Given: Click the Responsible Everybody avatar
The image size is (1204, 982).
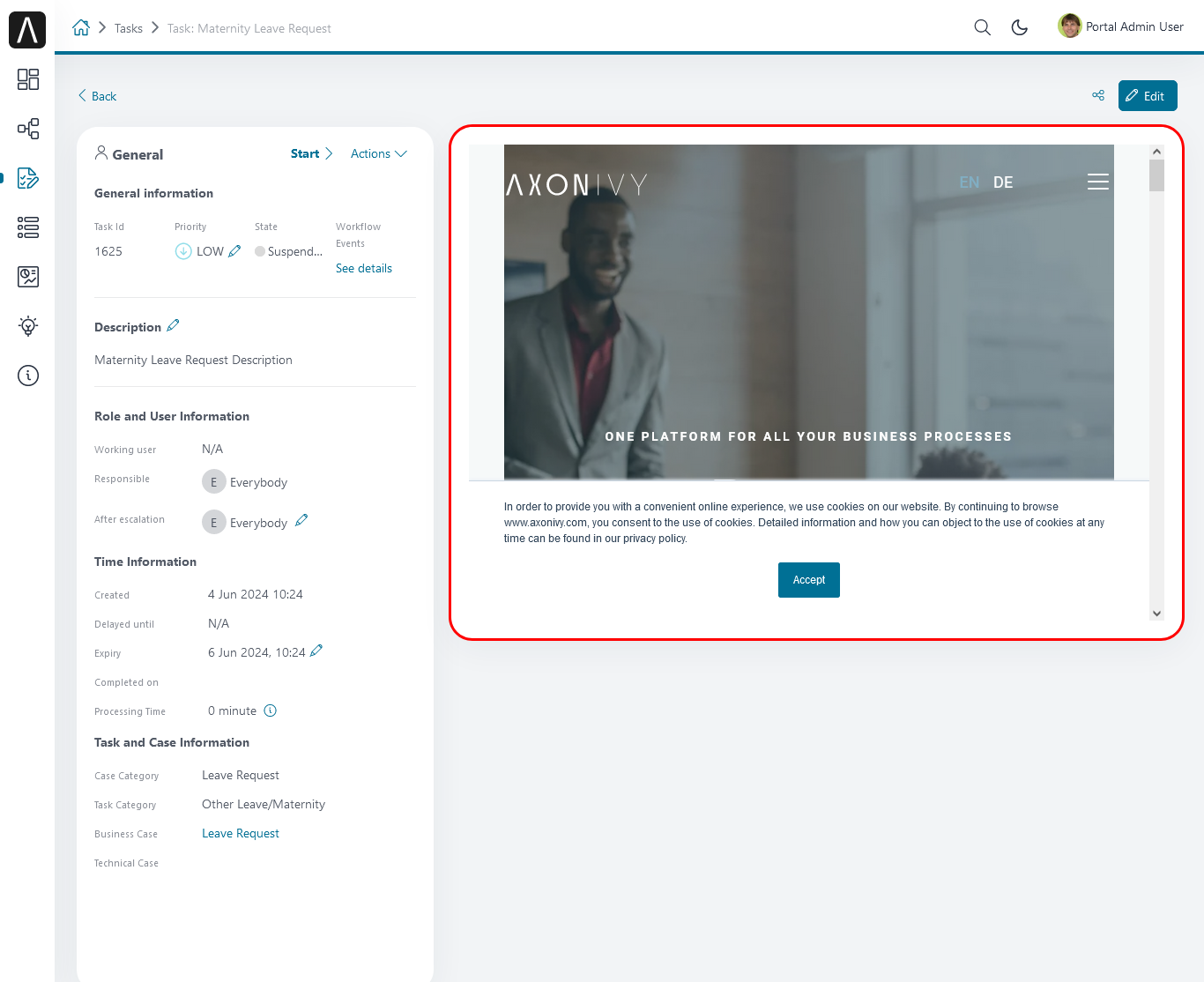Looking at the screenshot, I should coord(213,481).
